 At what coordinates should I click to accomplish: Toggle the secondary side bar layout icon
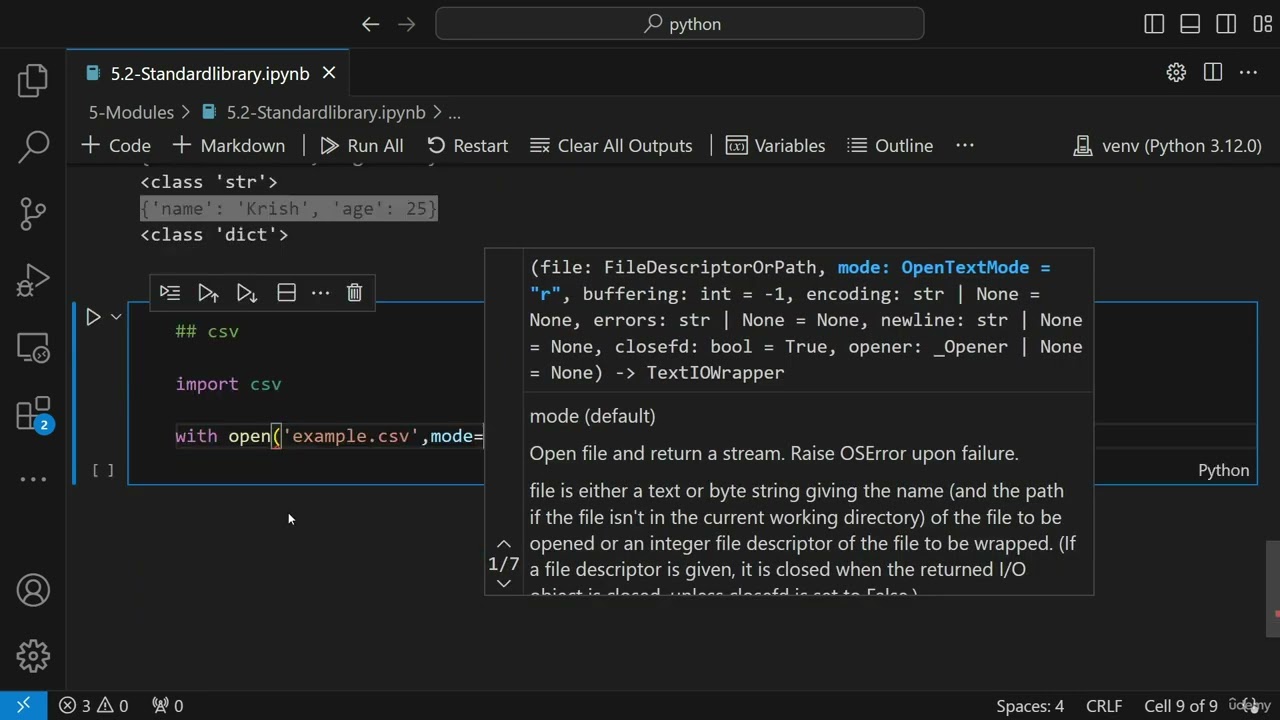pos(1226,24)
